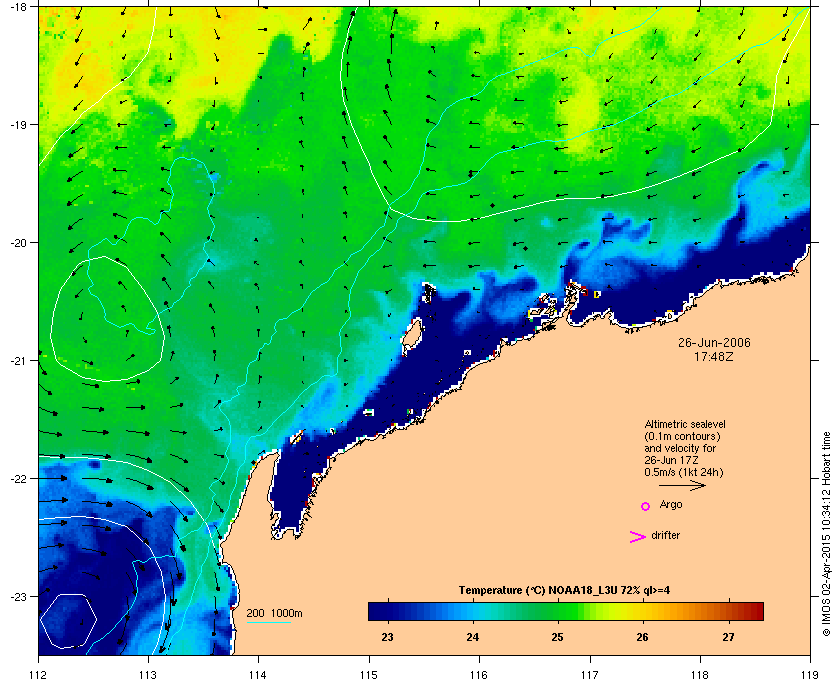Click the temperature colorbar at 25 degrees
The width and height of the screenshot is (840, 680).
click(558, 611)
